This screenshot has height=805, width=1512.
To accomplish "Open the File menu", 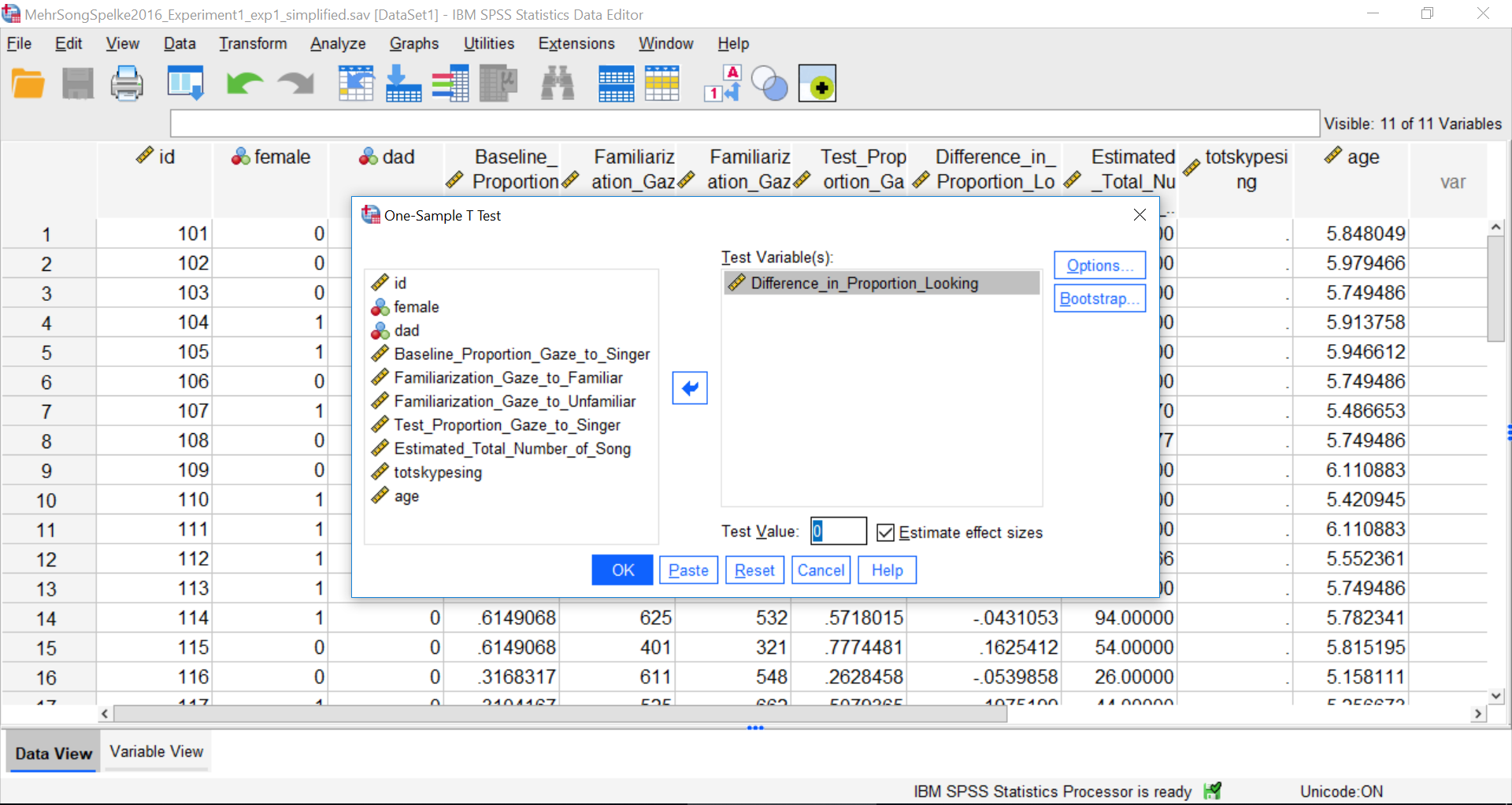I will 19,43.
